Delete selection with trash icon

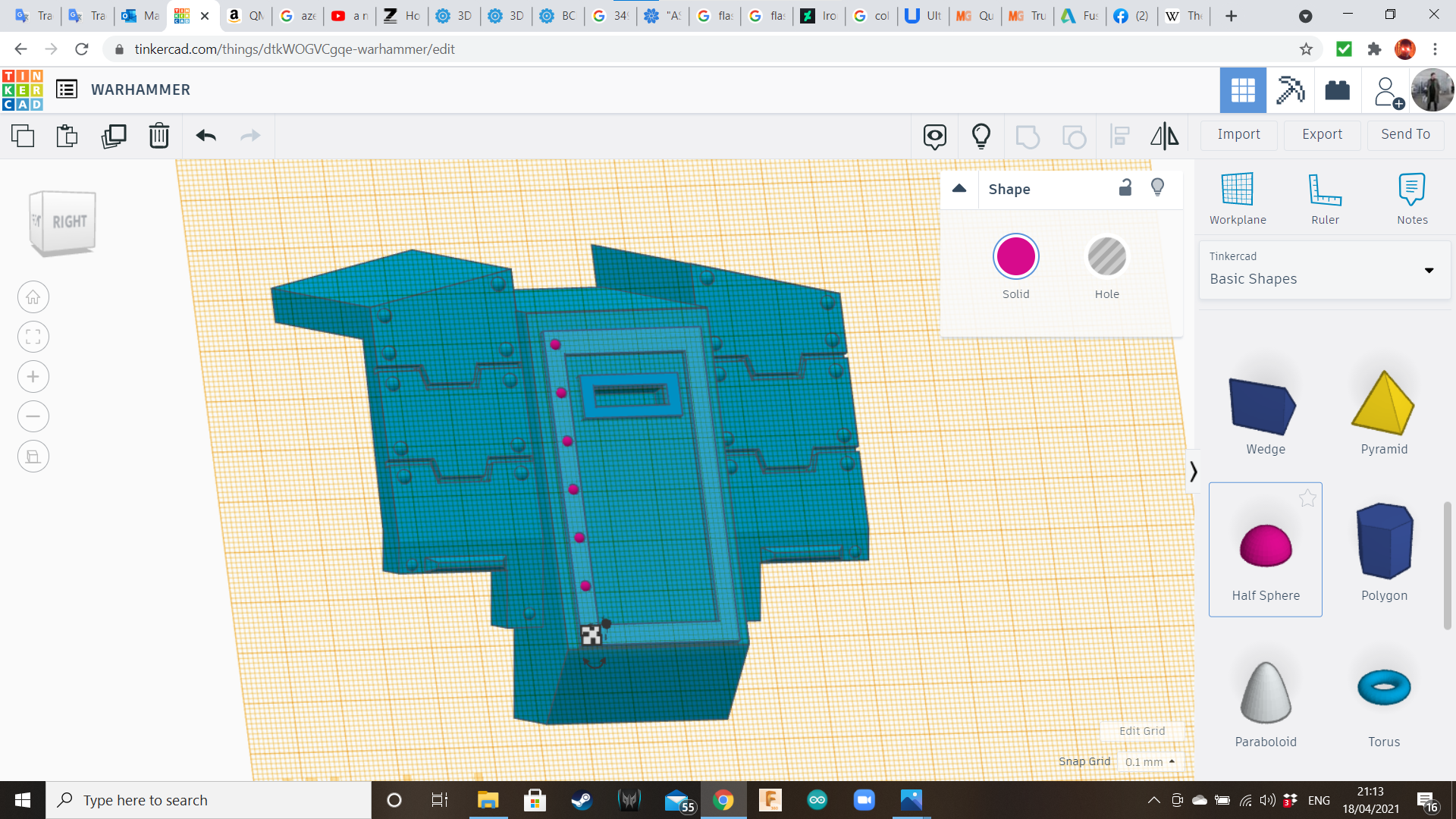click(159, 136)
